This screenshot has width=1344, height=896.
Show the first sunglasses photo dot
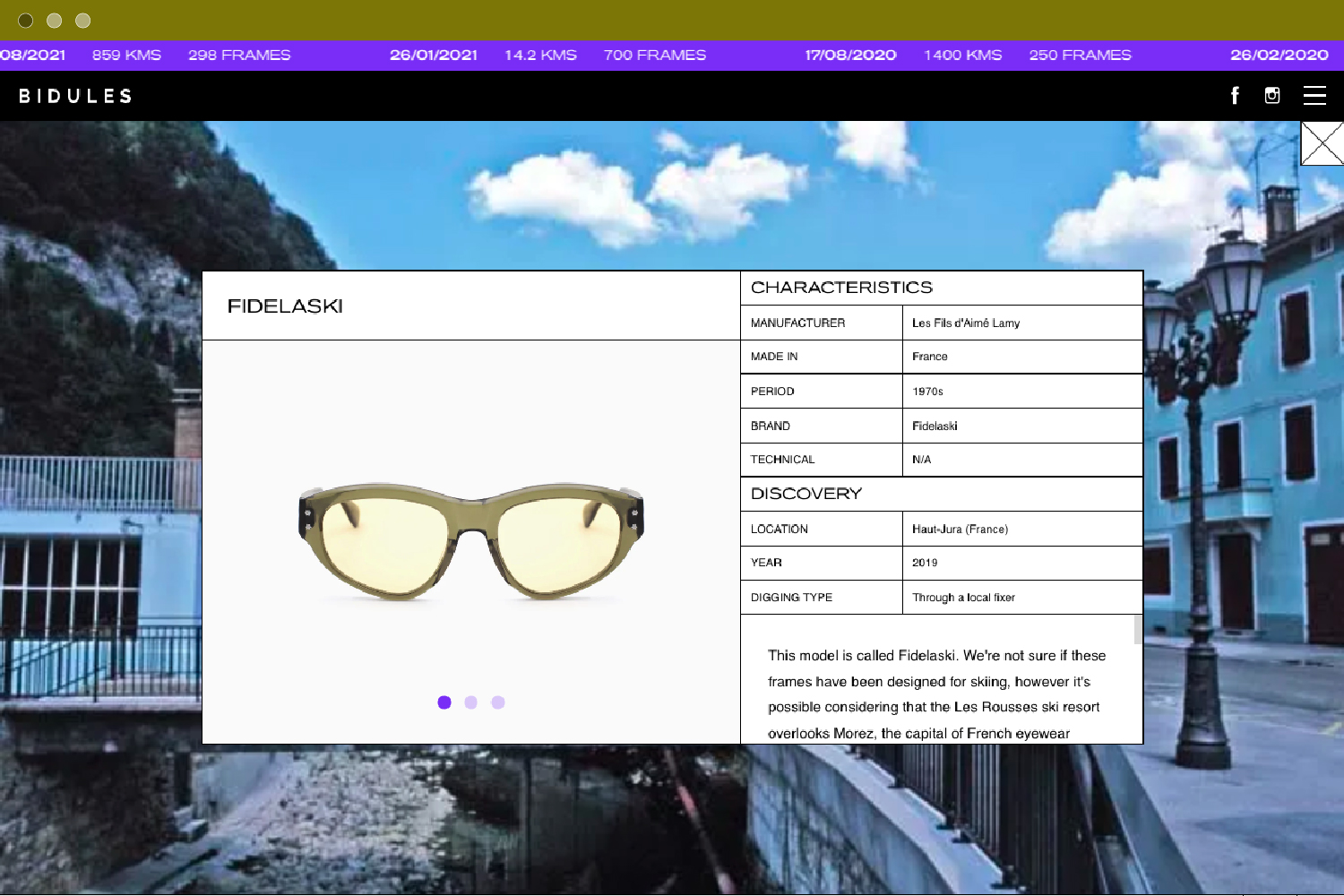coord(444,702)
